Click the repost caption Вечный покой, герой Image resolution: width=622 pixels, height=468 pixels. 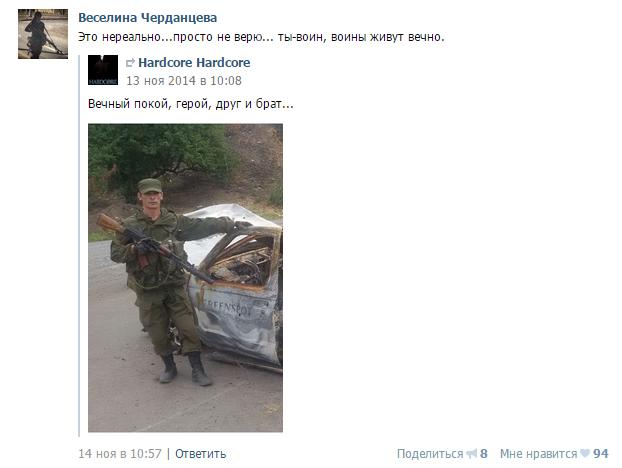pos(191,104)
